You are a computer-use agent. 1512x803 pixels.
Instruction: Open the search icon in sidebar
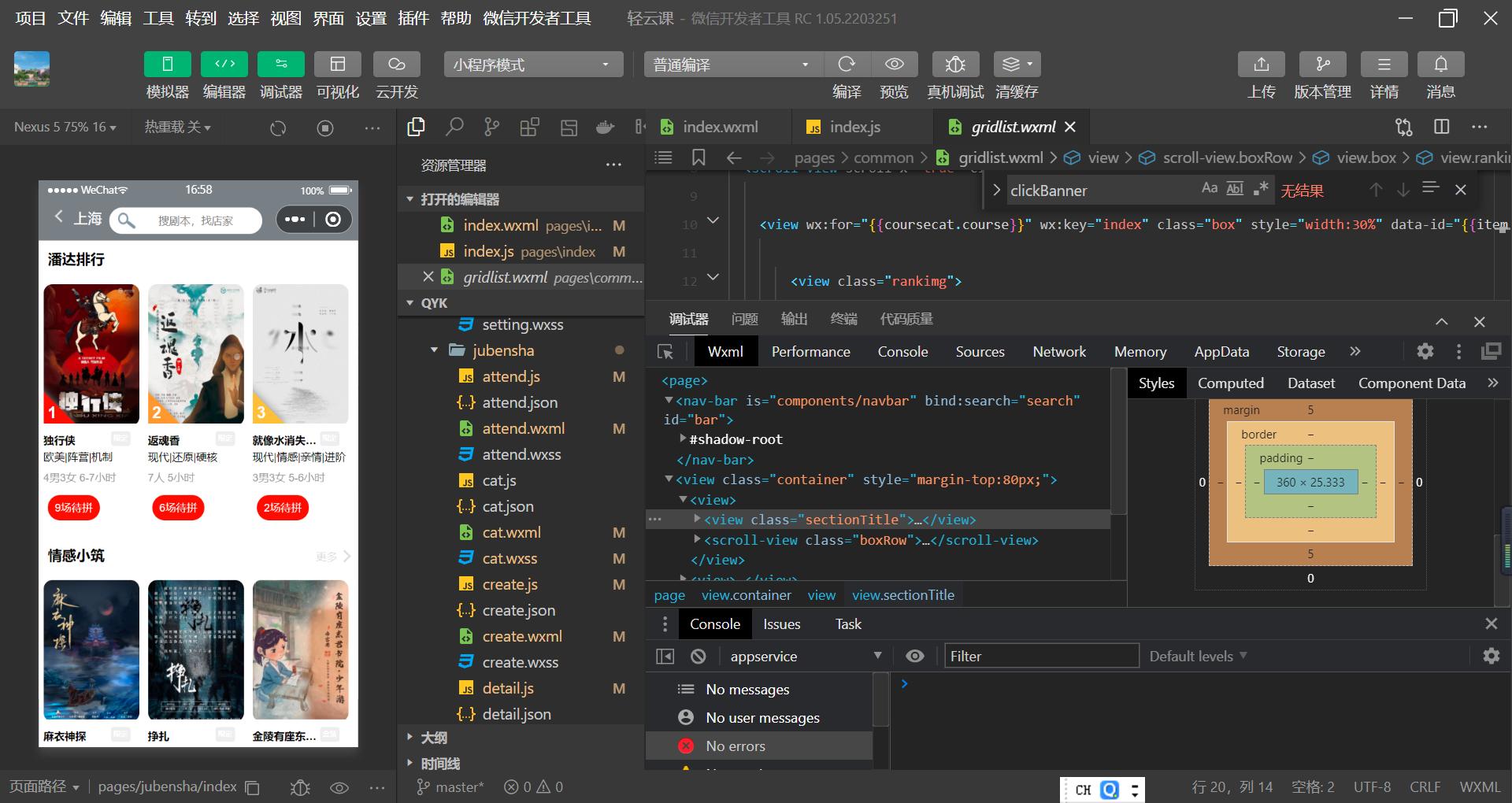[454, 127]
